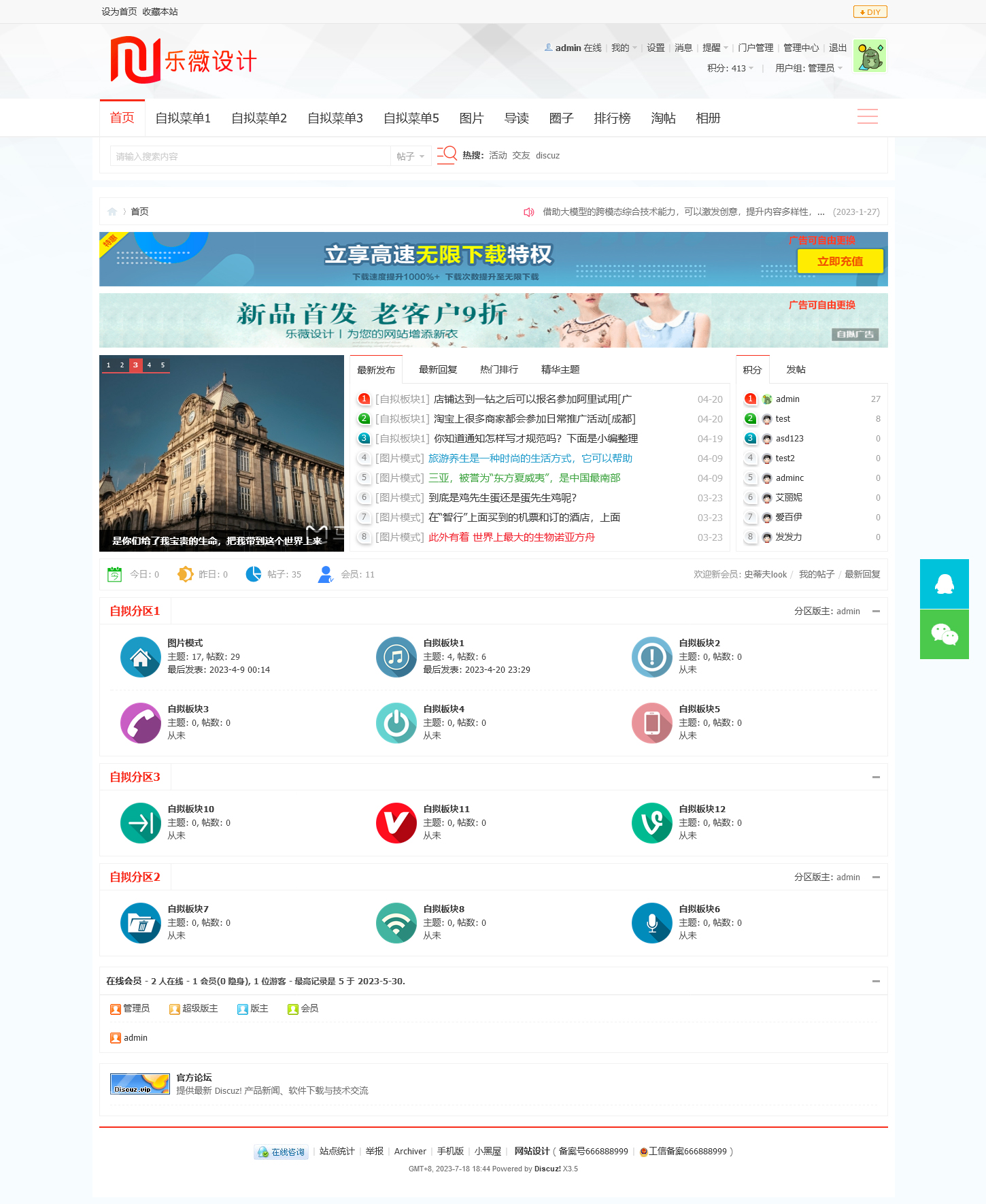Open the hamburger menu icon in navbar
The width and height of the screenshot is (986, 1204).
click(x=867, y=117)
